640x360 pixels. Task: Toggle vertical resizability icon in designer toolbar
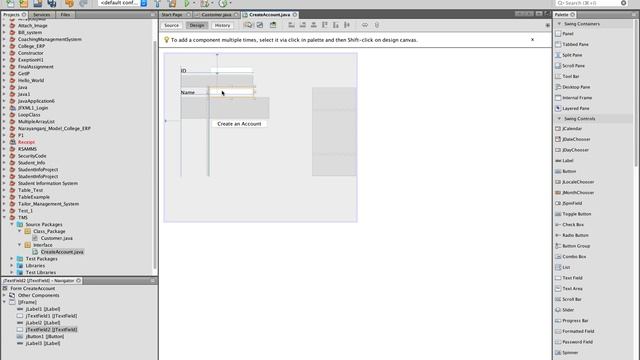pos(376,25)
